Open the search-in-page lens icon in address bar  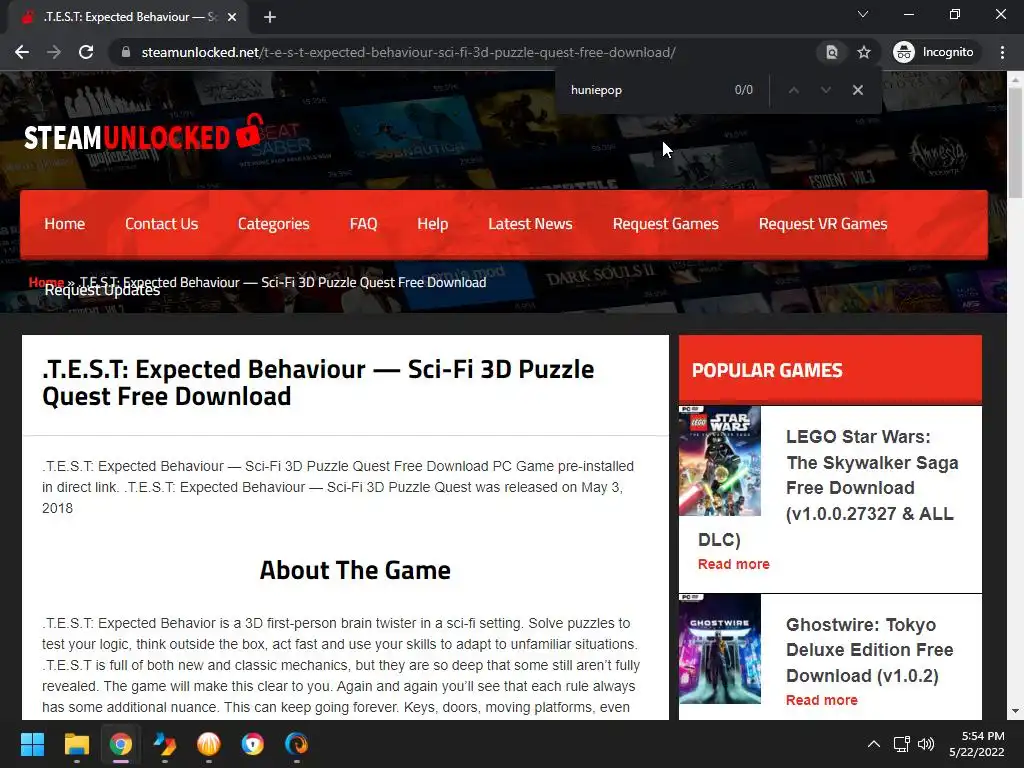coord(832,52)
